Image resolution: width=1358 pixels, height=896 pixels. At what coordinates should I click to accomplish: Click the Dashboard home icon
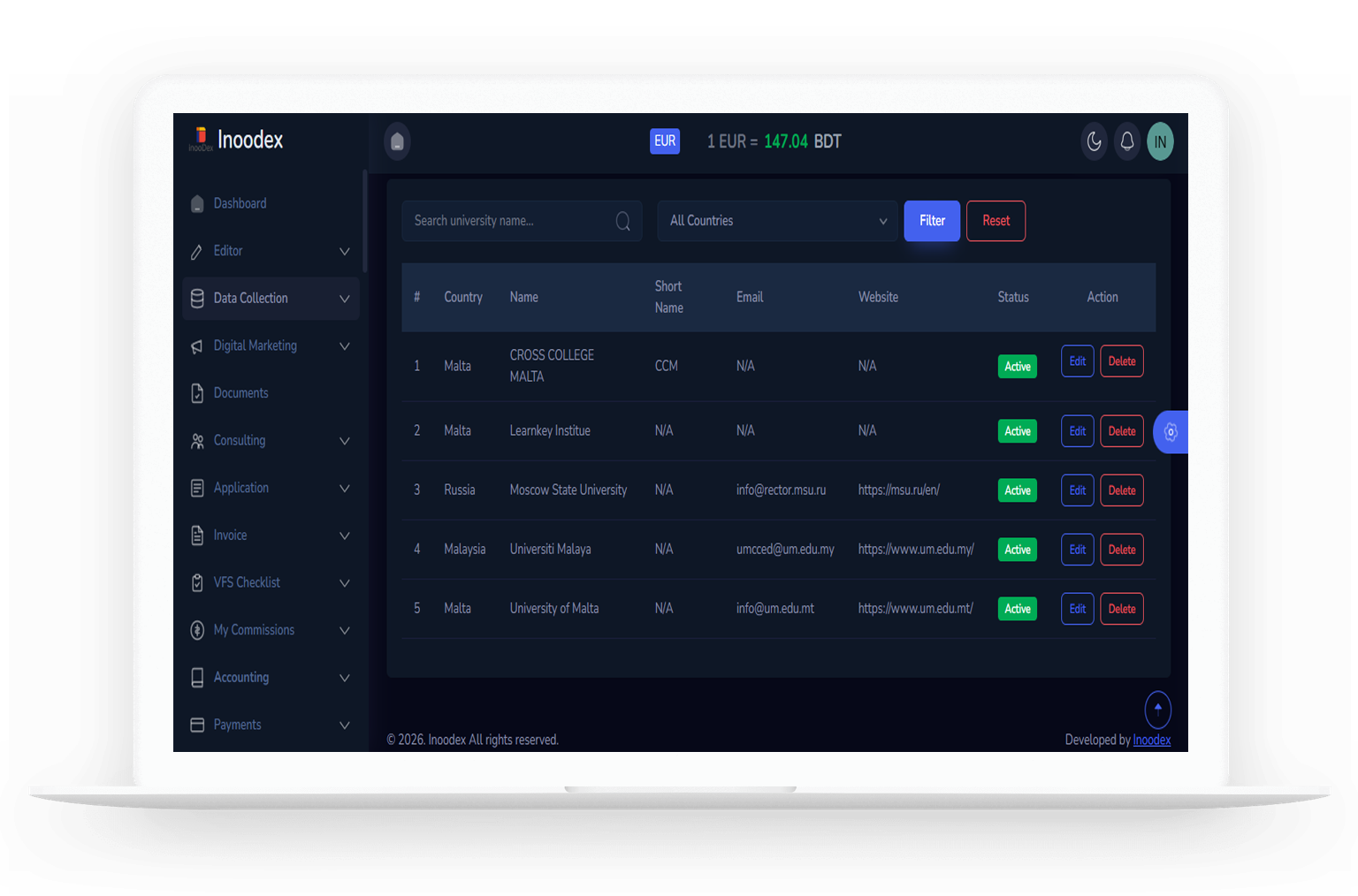pos(197,204)
